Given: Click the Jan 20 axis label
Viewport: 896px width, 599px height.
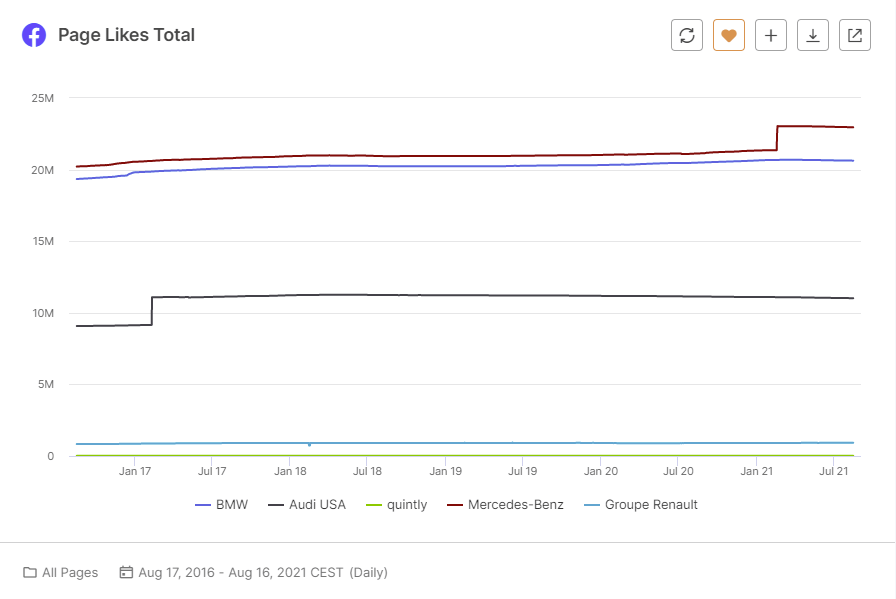Looking at the screenshot, I should point(601,471).
